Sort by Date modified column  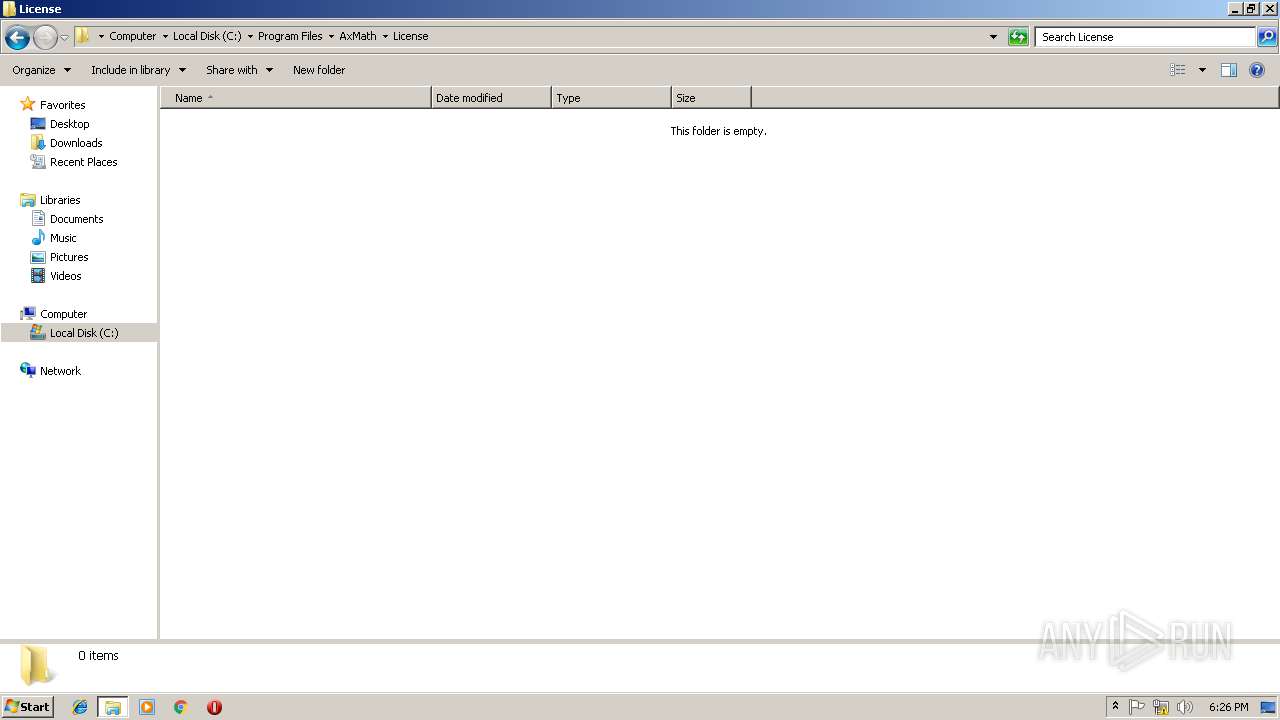point(491,98)
